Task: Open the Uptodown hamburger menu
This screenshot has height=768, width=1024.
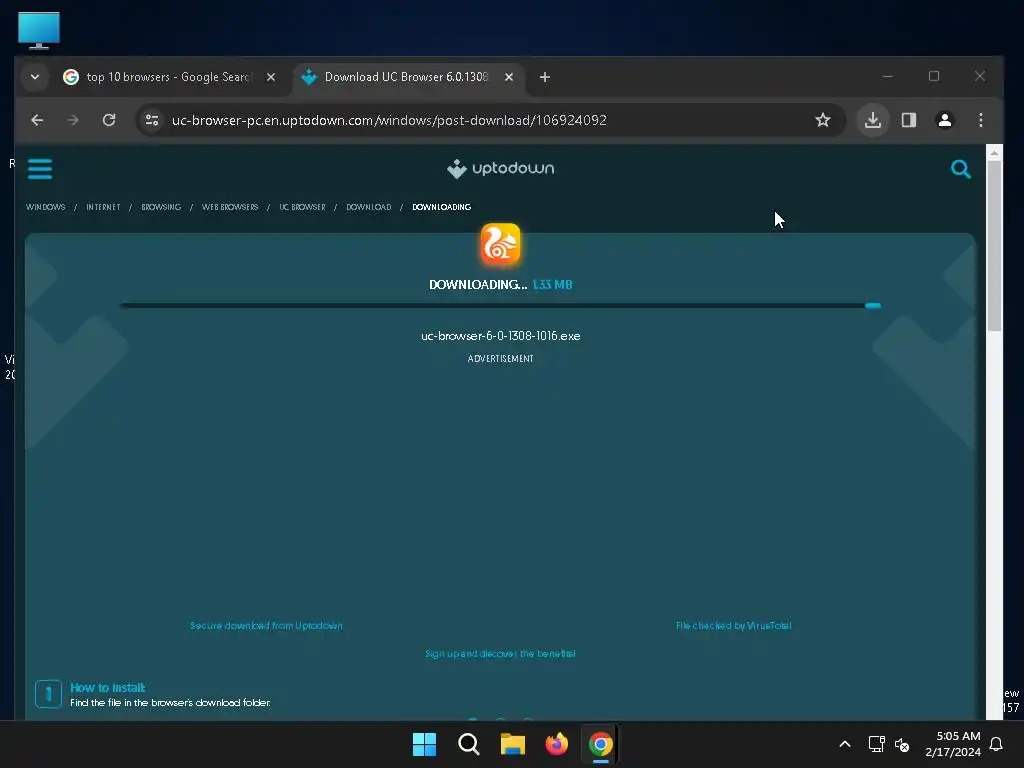Action: (40, 168)
